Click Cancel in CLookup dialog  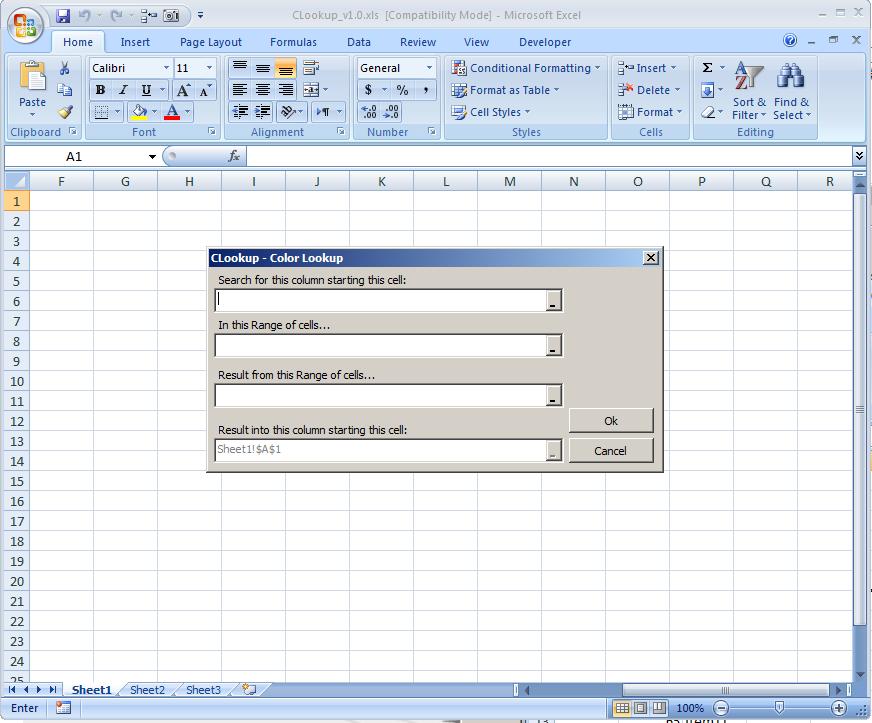coord(611,450)
